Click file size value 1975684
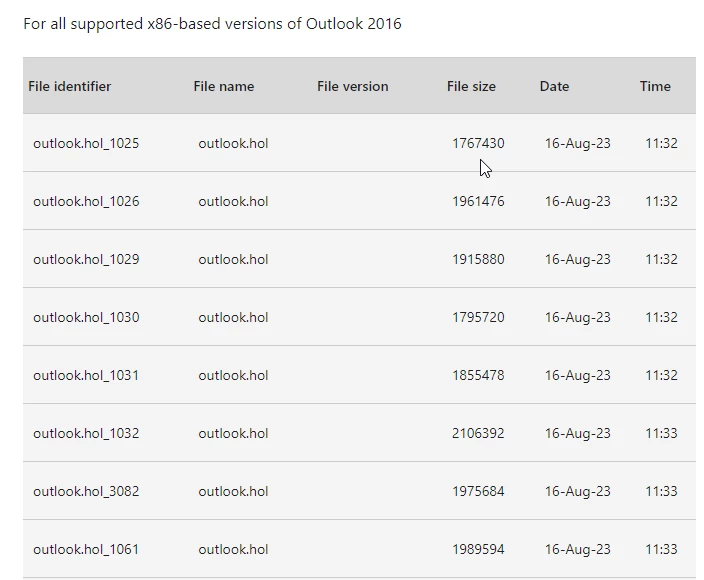The image size is (704, 580). [x=478, y=491]
